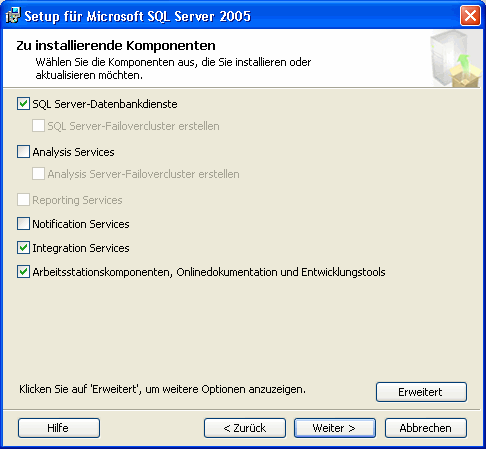Tick Analysis Server-Failovercluster erstellen checkbox

(x=38, y=174)
